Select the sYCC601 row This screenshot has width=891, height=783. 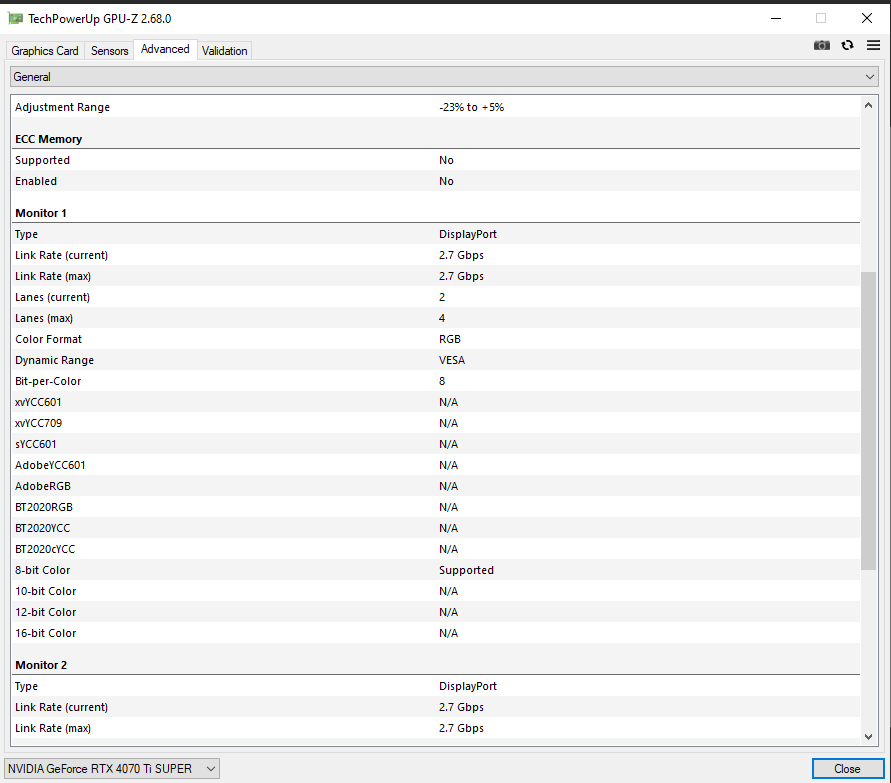pyautogui.click(x=435, y=444)
